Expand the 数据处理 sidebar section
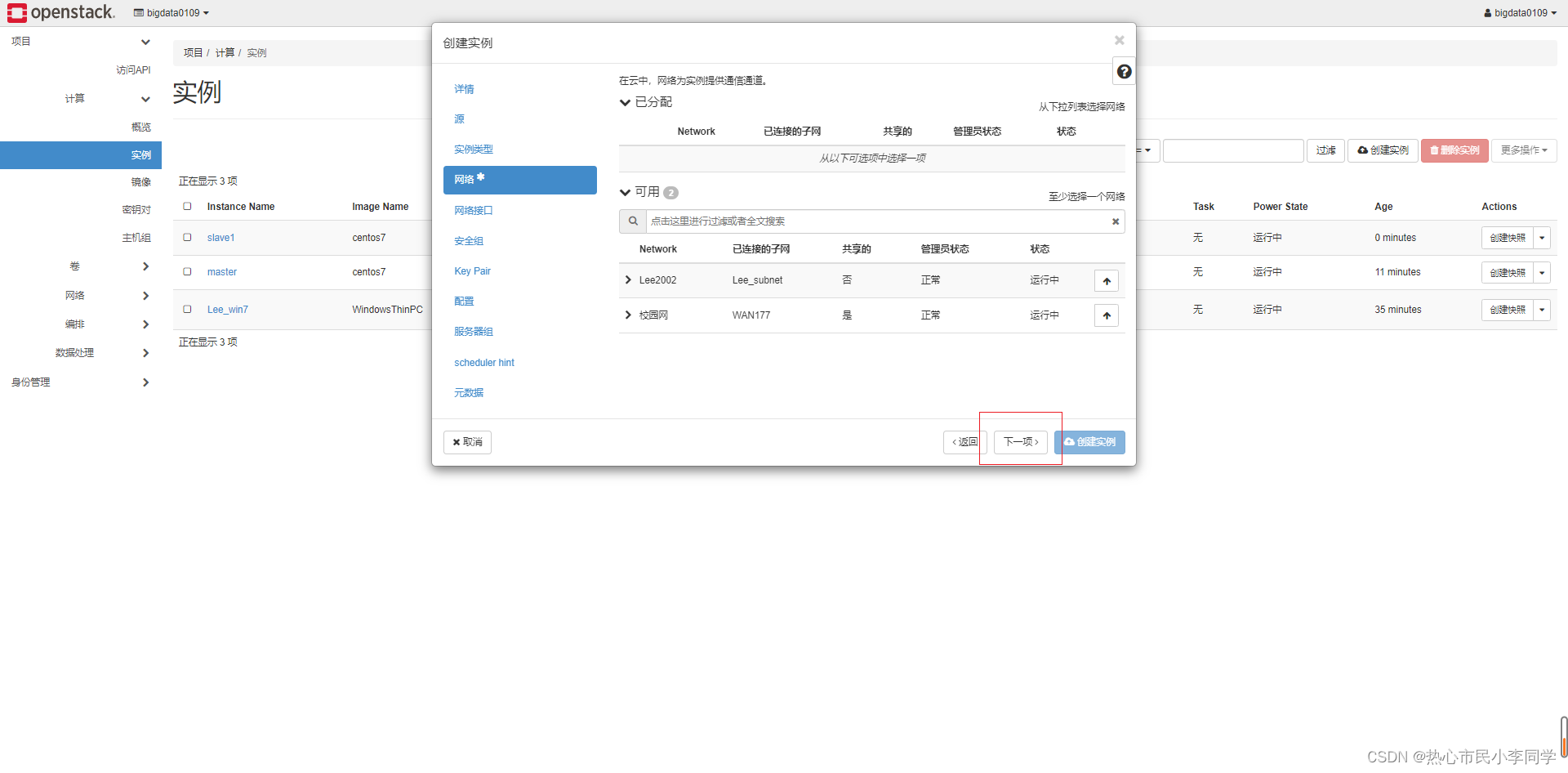The image size is (1568, 773). (145, 353)
